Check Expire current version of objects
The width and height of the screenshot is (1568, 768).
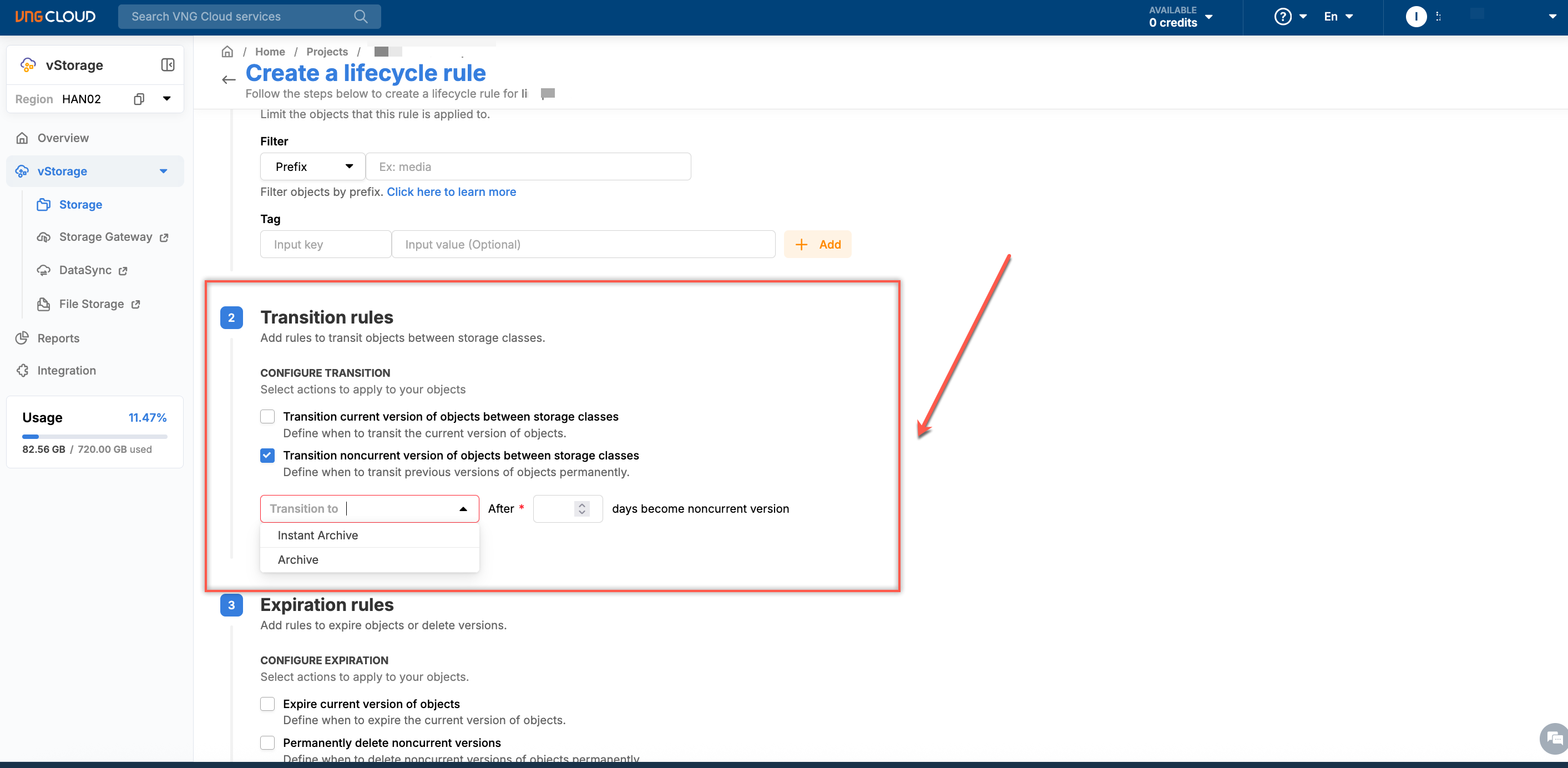[x=267, y=704]
